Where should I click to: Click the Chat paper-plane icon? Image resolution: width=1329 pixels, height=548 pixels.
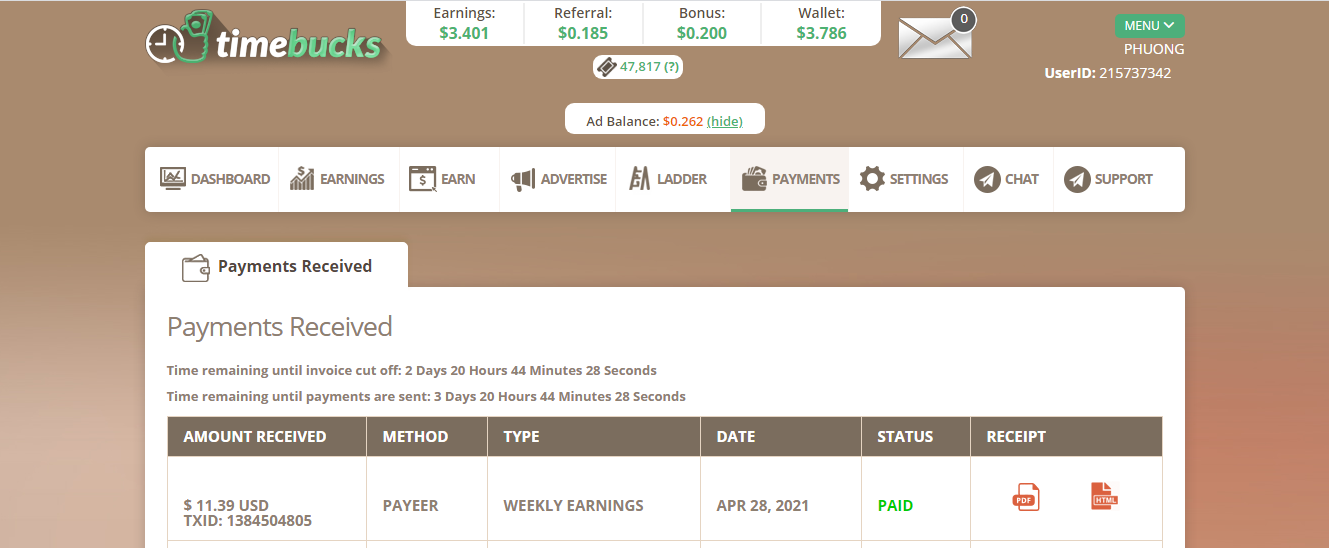987,179
